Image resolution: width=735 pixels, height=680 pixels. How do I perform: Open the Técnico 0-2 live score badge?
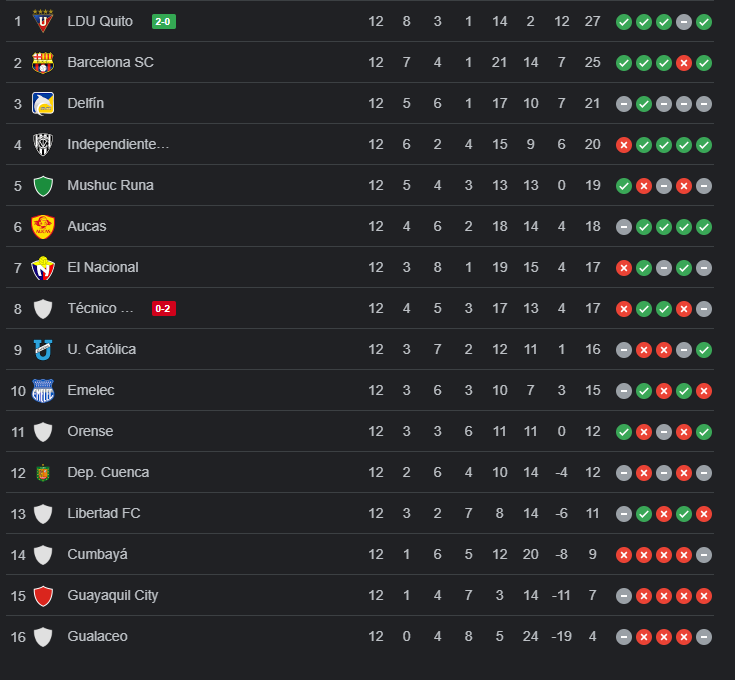pyautogui.click(x=163, y=308)
